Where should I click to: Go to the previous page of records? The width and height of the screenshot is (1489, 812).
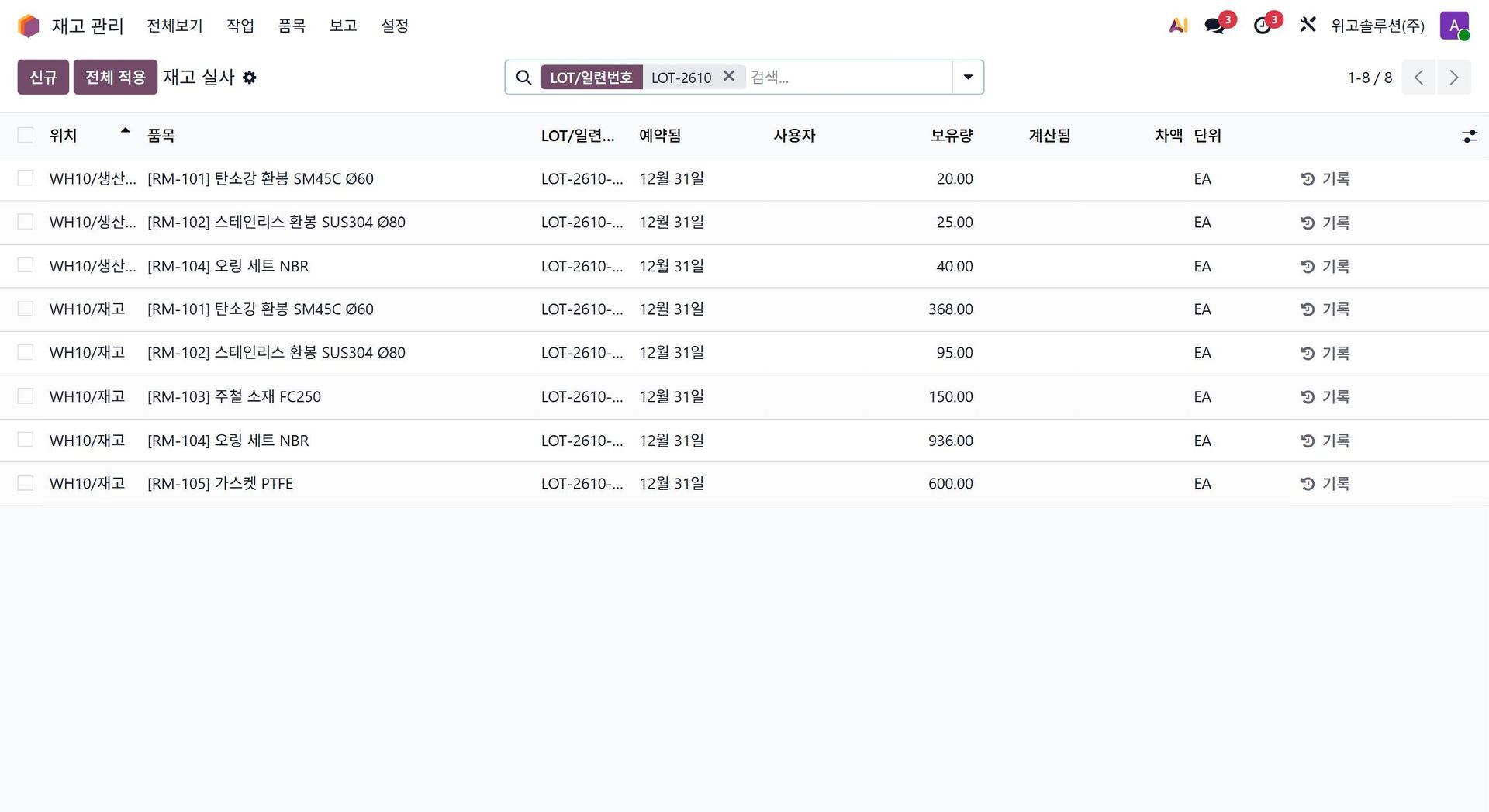(x=1418, y=78)
